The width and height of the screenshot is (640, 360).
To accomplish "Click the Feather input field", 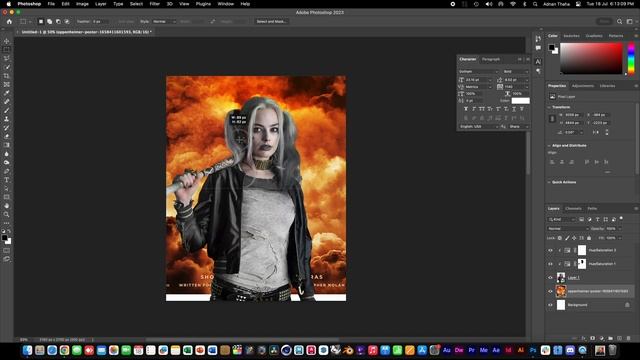I will (x=100, y=21).
